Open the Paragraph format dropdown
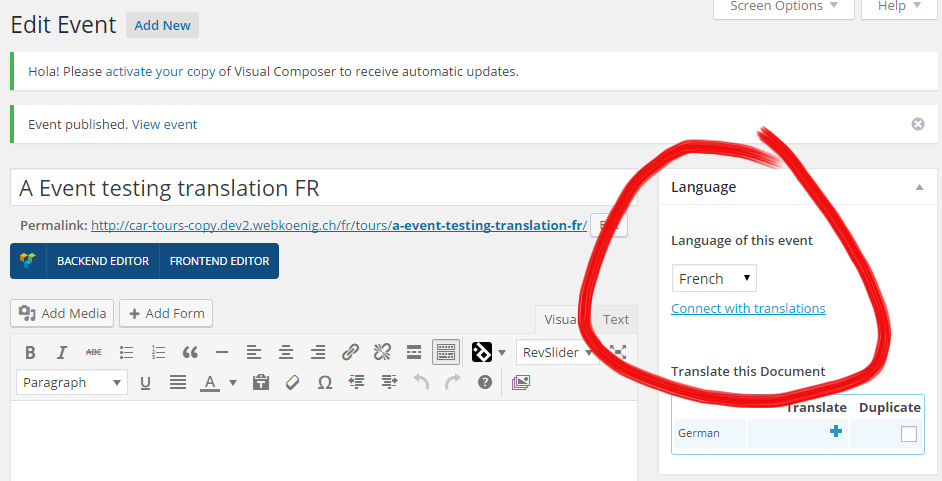Screen dimensions: 942x481 point(73,382)
